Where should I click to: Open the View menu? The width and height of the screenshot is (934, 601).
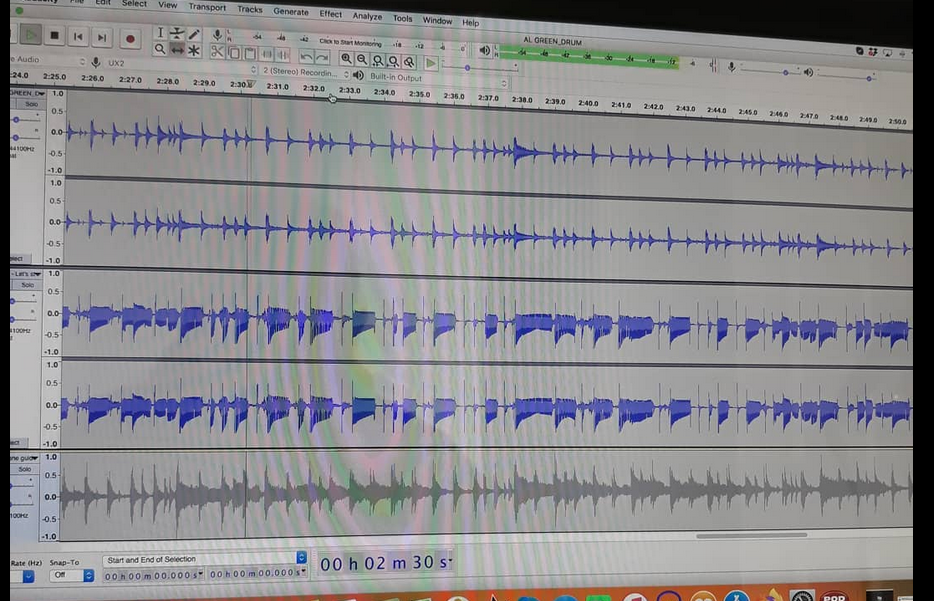[x=167, y=5]
